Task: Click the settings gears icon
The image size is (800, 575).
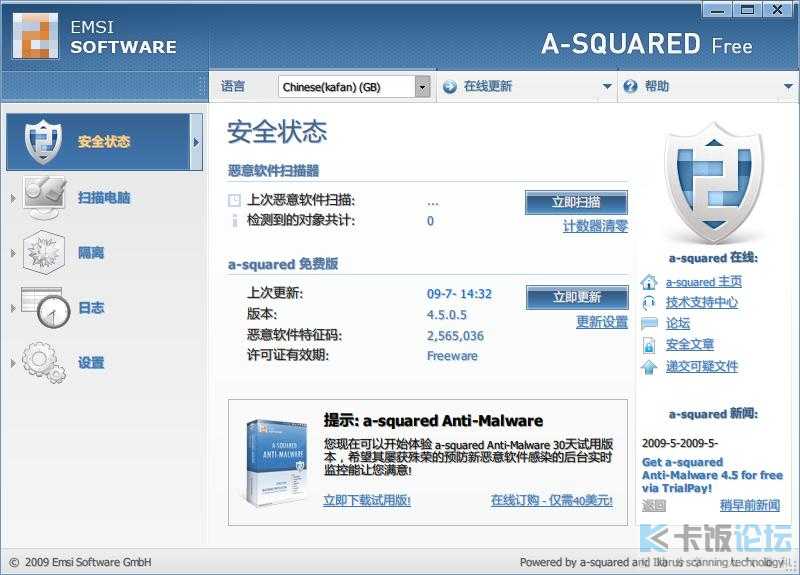Action: [44, 363]
